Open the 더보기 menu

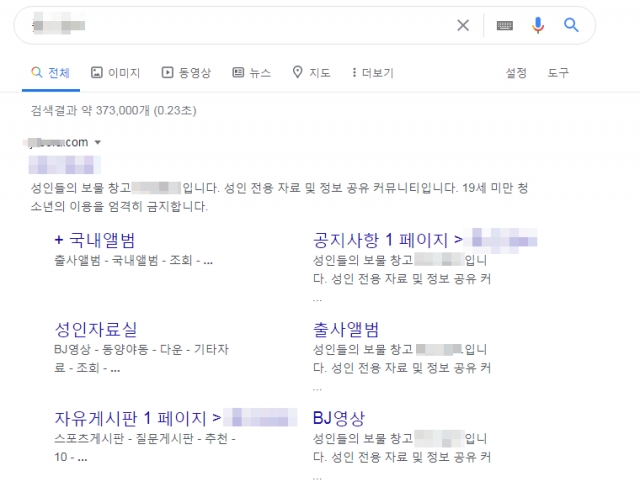point(373,73)
